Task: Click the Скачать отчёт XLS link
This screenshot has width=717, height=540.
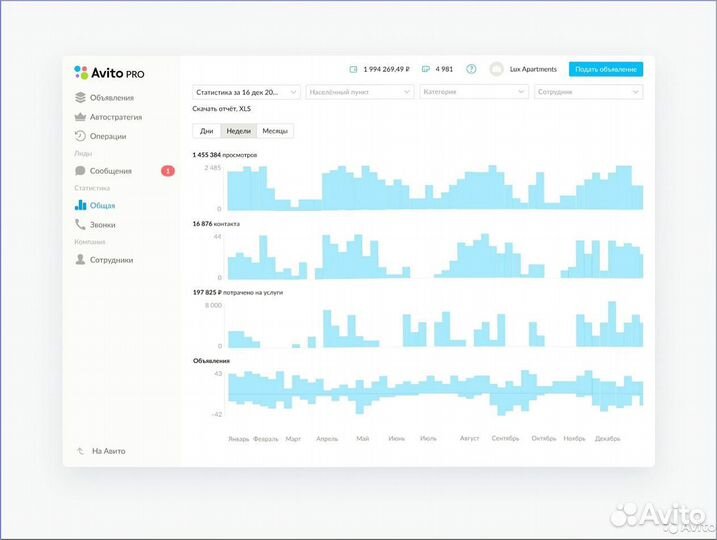Action: (x=221, y=108)
